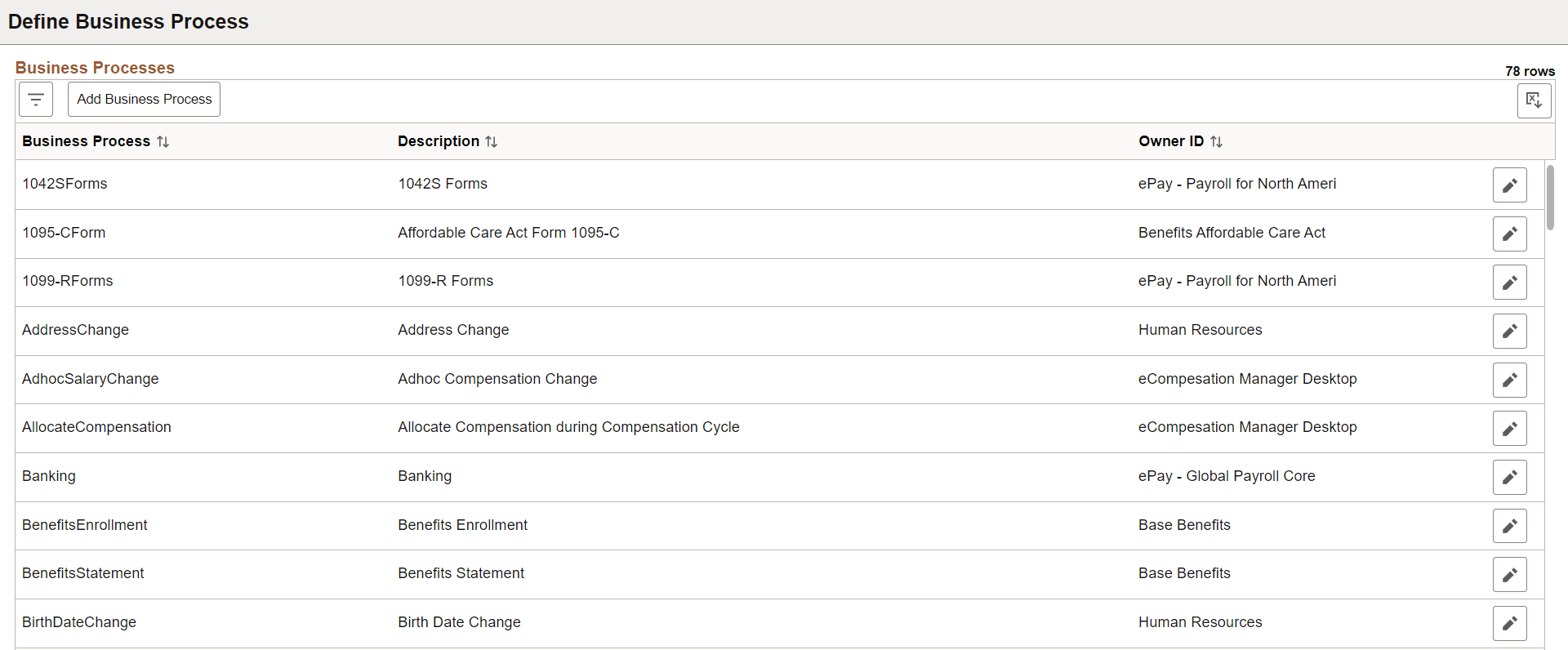Select the BirthDateChange business process cell
Viewport: 1568px width, 650px height.
[79, 622]
